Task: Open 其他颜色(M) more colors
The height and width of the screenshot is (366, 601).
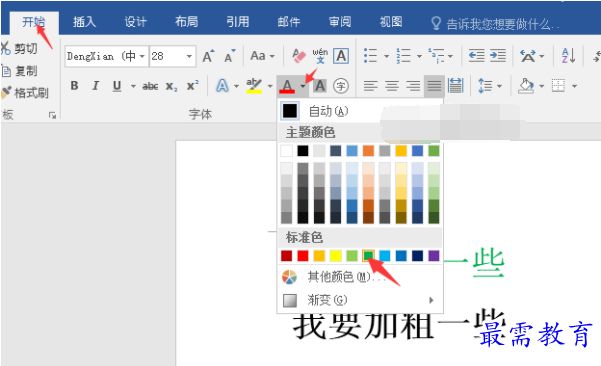Action: [360, 276]
